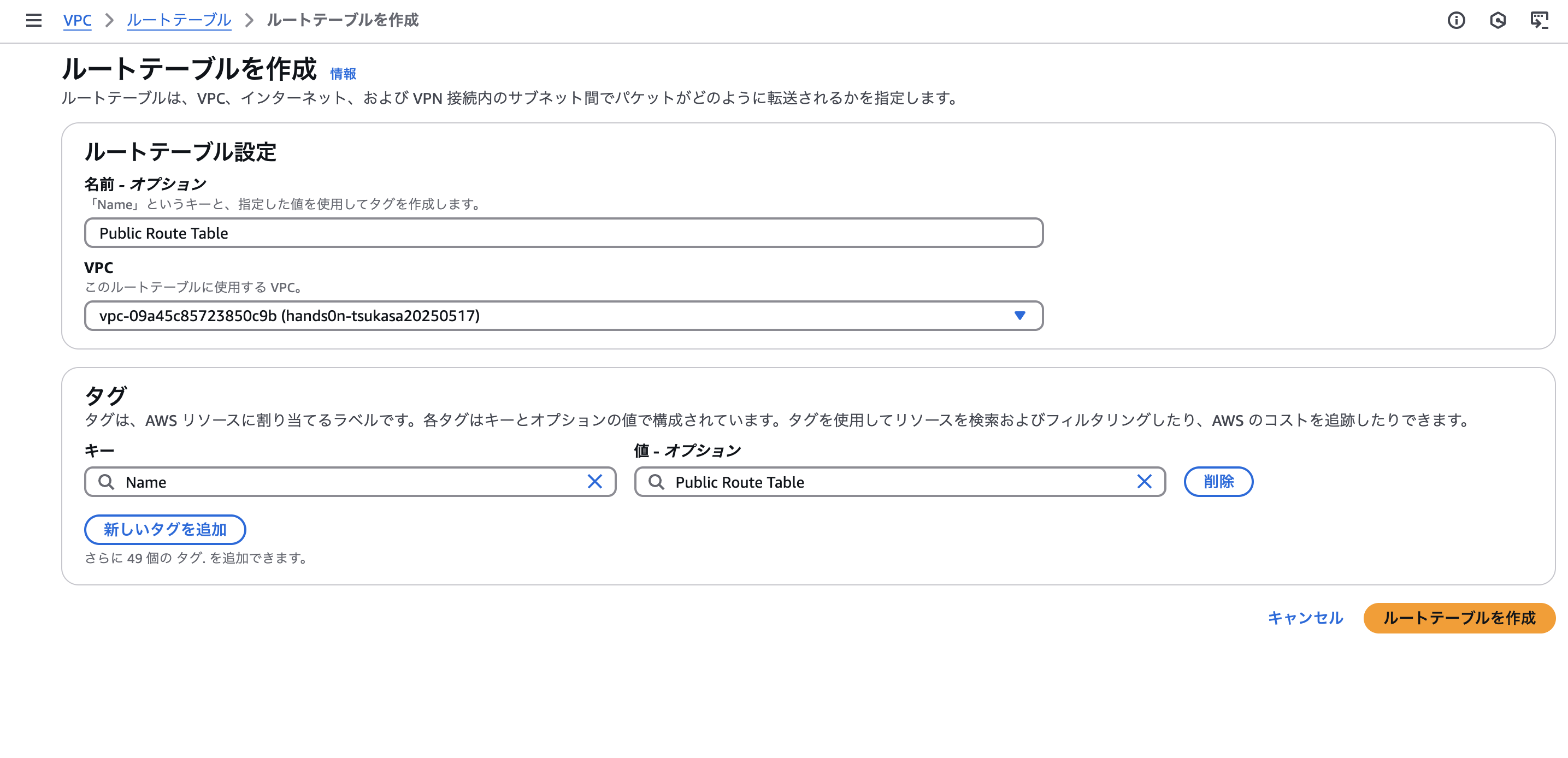
Task: Open the 情報 info link
Action: coord(343,74)
